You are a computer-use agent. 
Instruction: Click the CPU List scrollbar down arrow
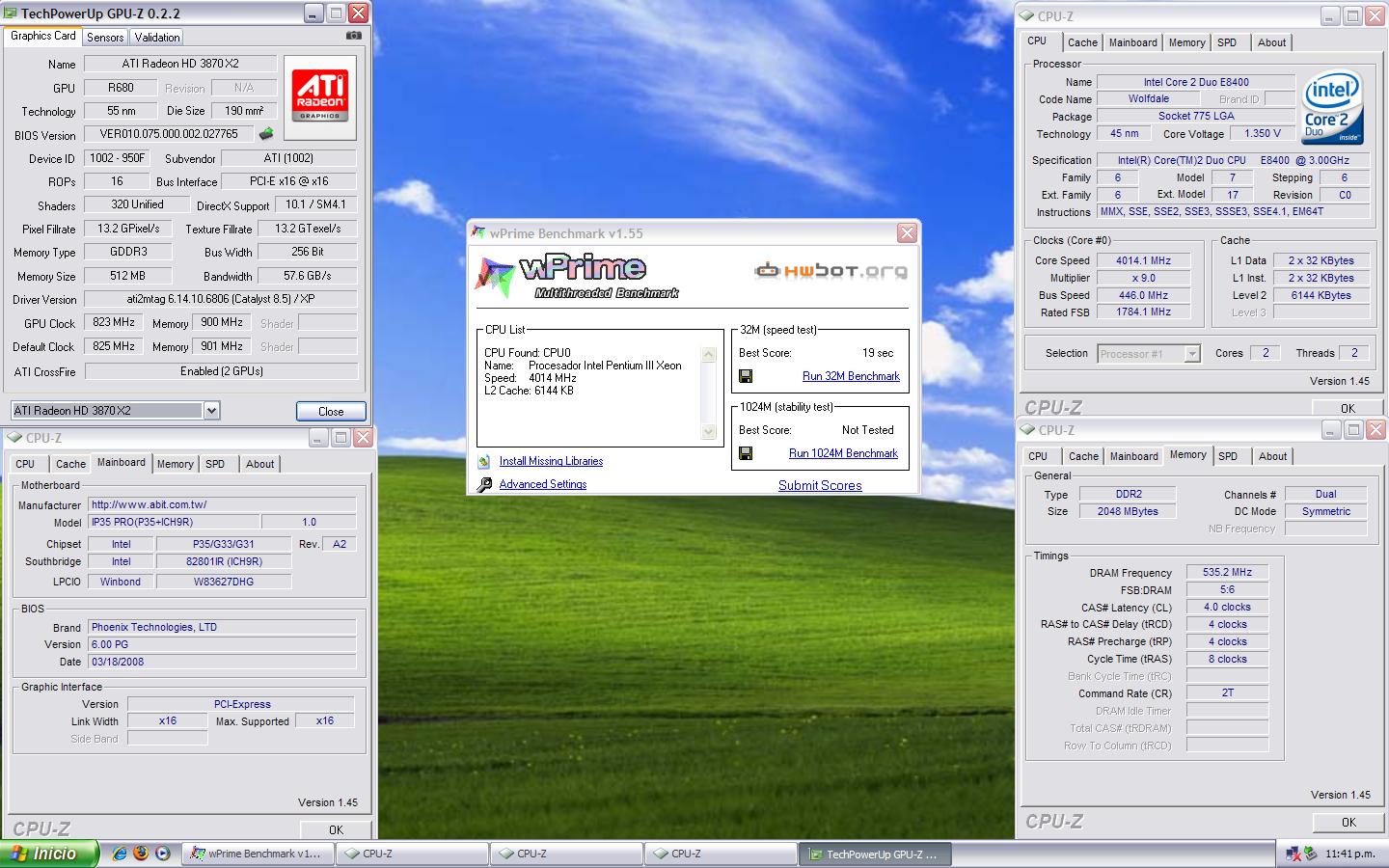tap(709, 432)
